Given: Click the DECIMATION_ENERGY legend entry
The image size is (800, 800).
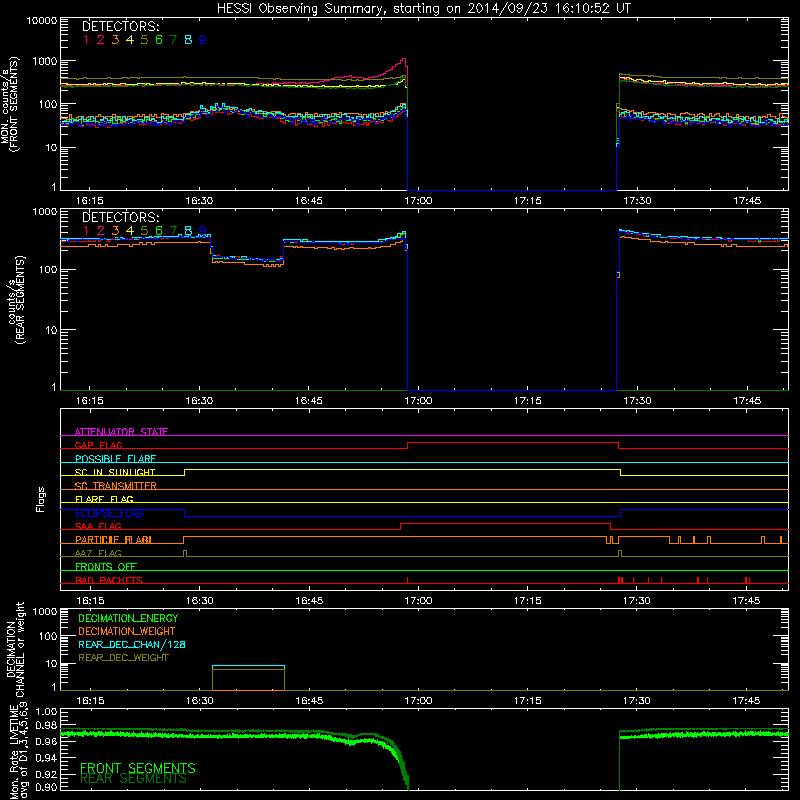Looking at the screenshot, I should pos(128,618).
